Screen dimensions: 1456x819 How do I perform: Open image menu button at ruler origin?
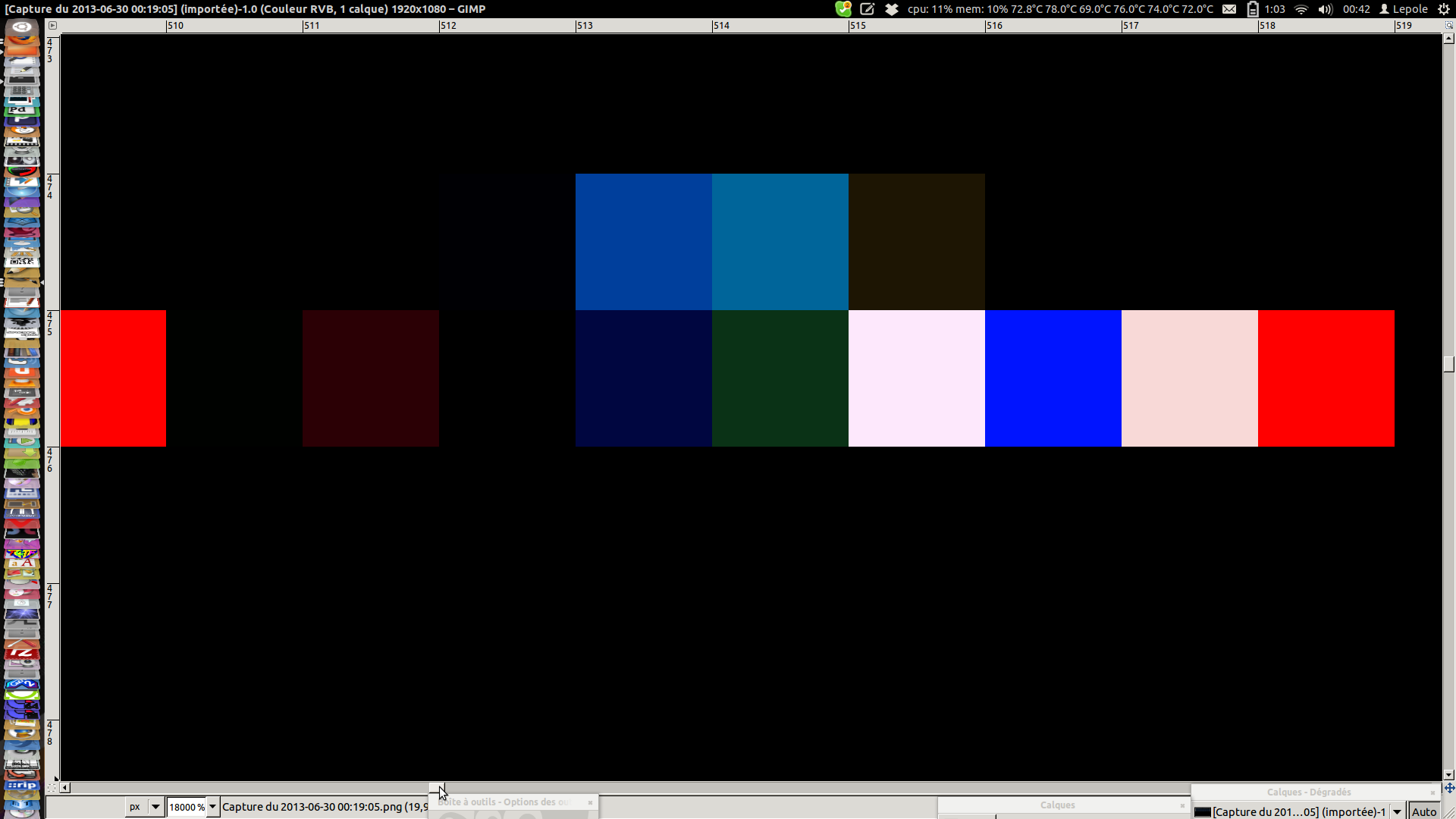(x=52, y=25)
